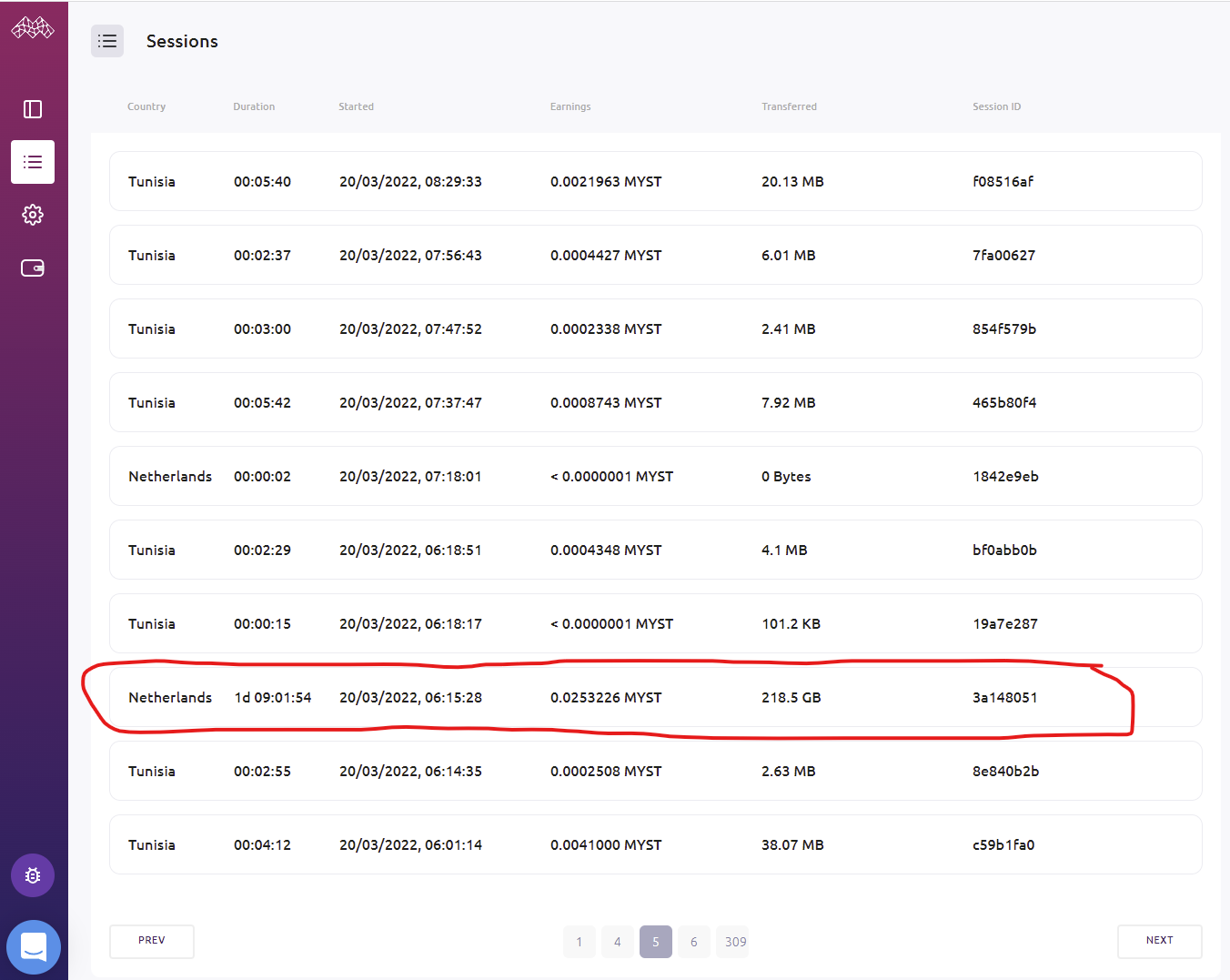
Task: Open the Wallet sidebar icon
Action: tap(33, 268)
